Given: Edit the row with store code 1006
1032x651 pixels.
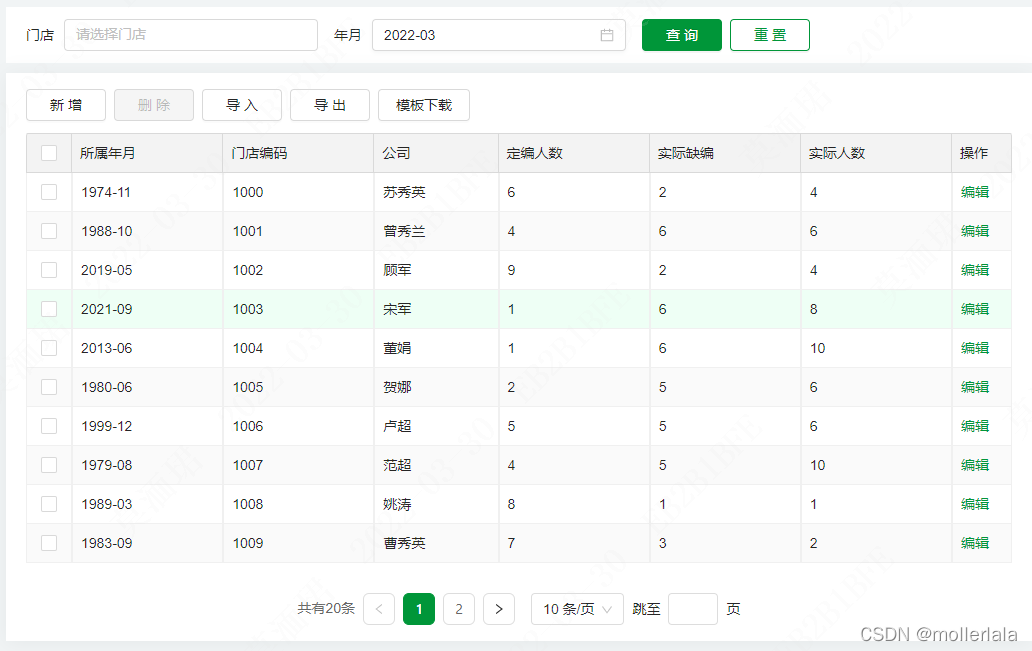Looking at the screenshot, I should 975,426.
